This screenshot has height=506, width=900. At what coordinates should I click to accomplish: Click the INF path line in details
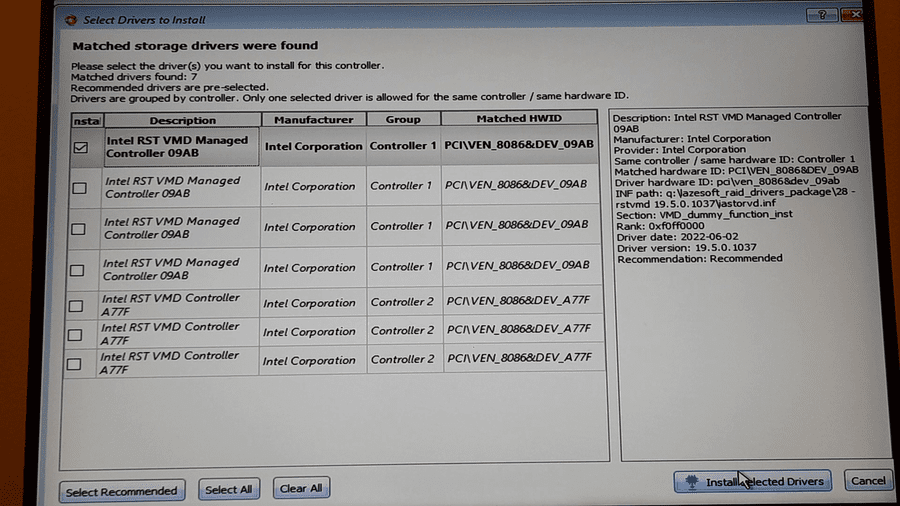[x=735, y=198]
